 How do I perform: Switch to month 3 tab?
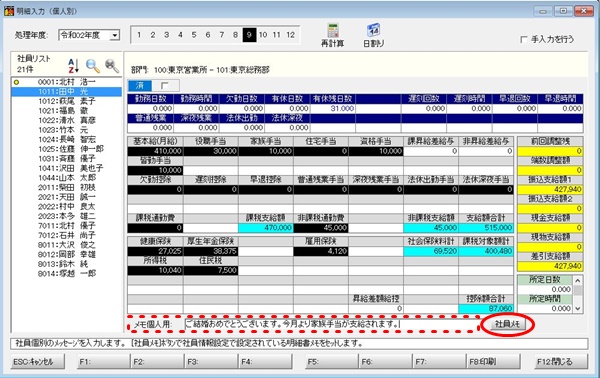(166, 35)
